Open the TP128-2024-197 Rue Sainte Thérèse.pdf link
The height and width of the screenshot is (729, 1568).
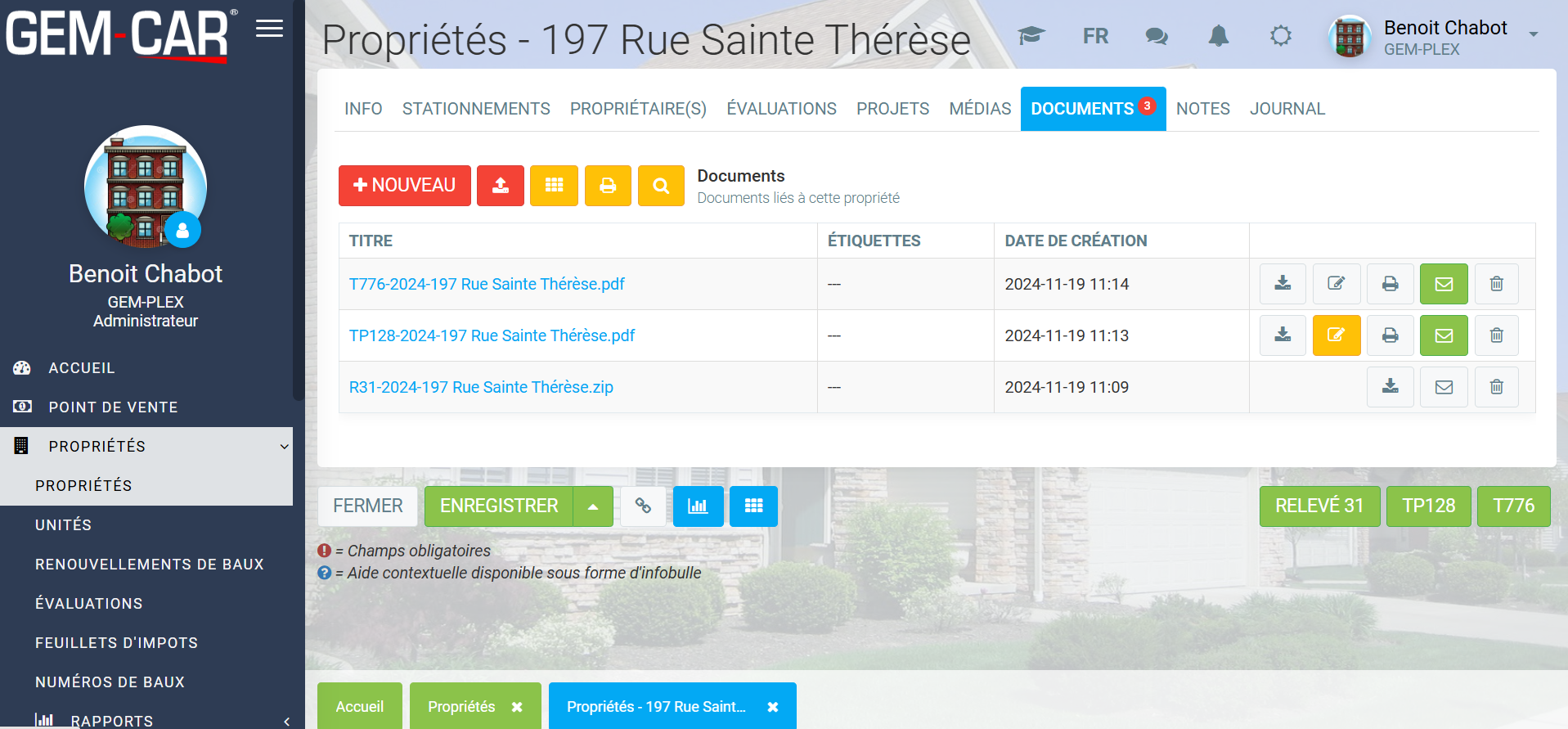(492, 335)
